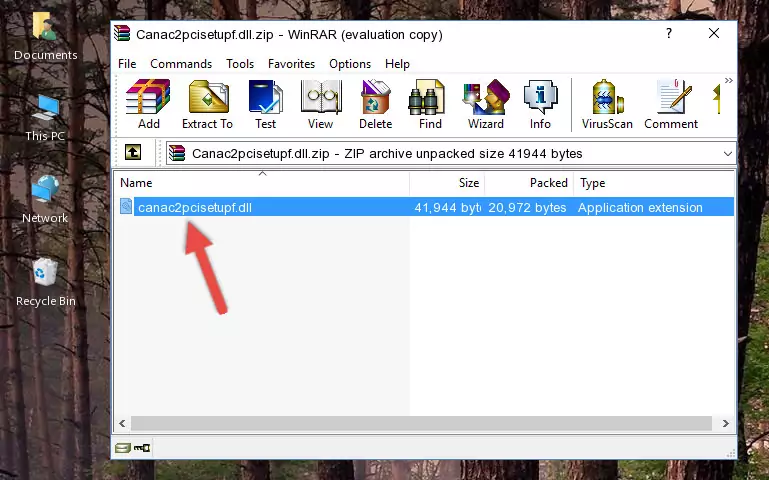Open the Help menu
Image resolution: width=769 pixels, height=480 pixels.
pyautogui.click(x=397, y=64)
